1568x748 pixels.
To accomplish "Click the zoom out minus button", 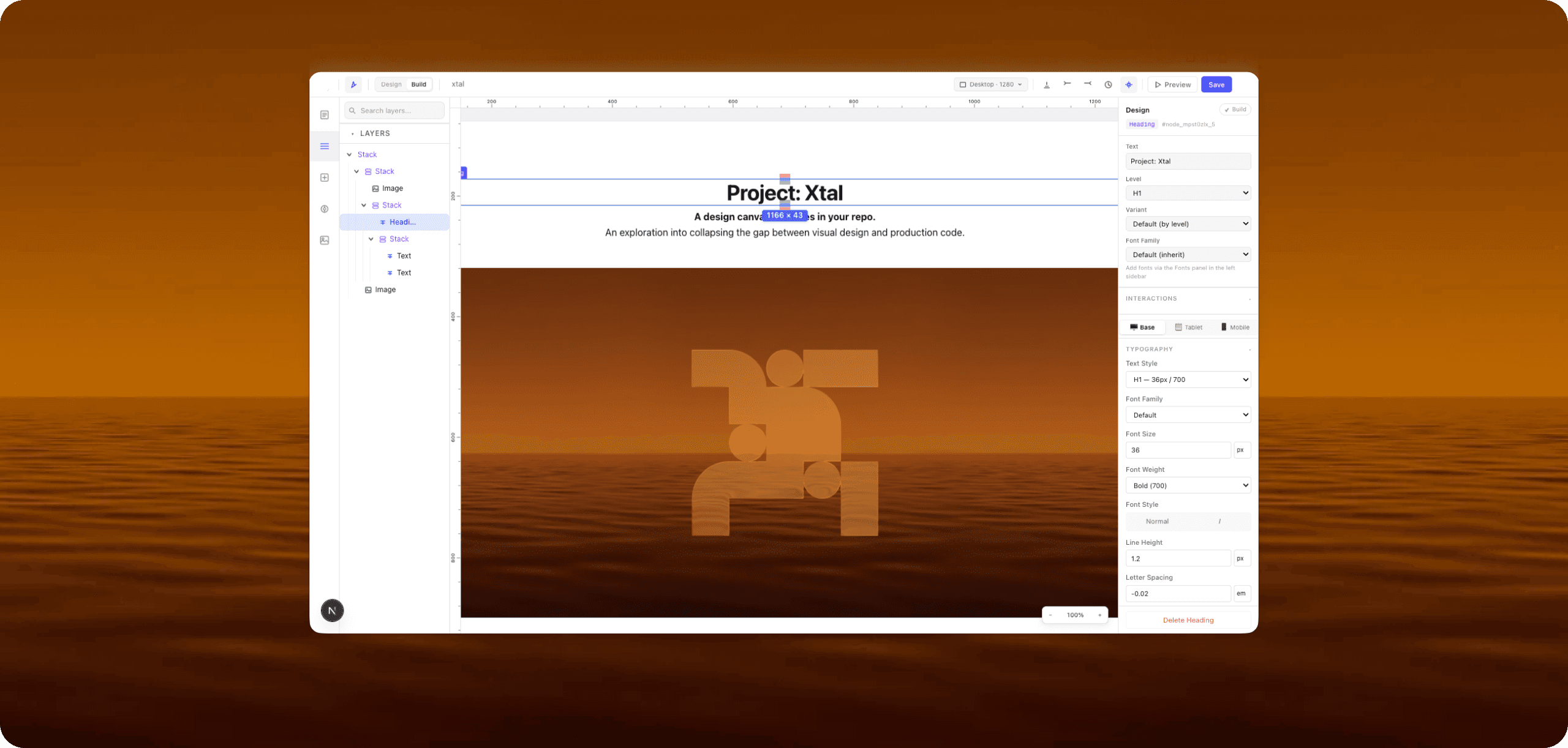I will (1050, 615).
